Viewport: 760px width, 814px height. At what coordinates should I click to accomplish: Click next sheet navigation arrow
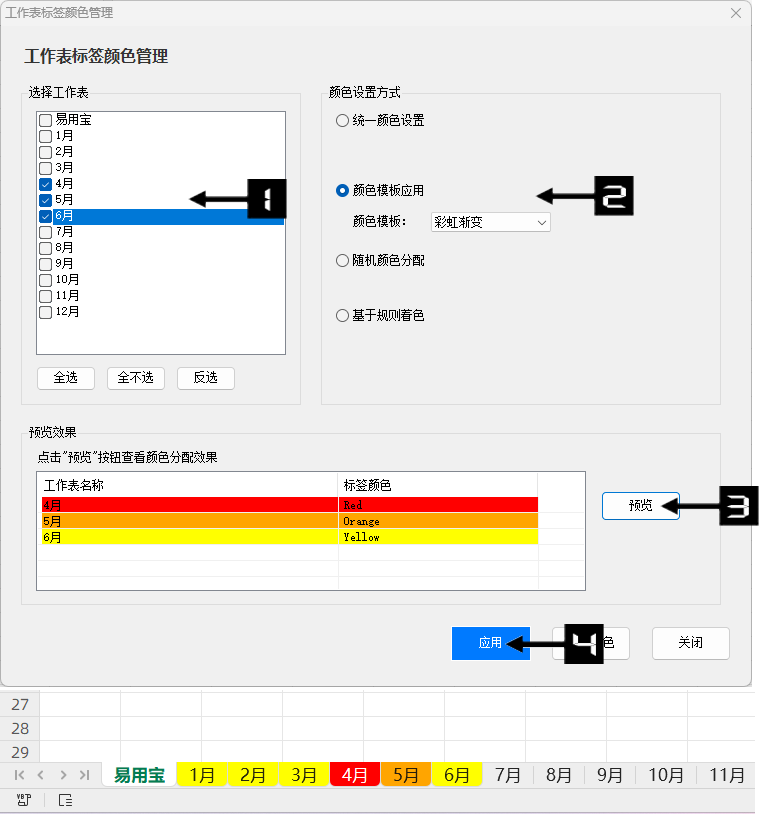tap(63, 775)
